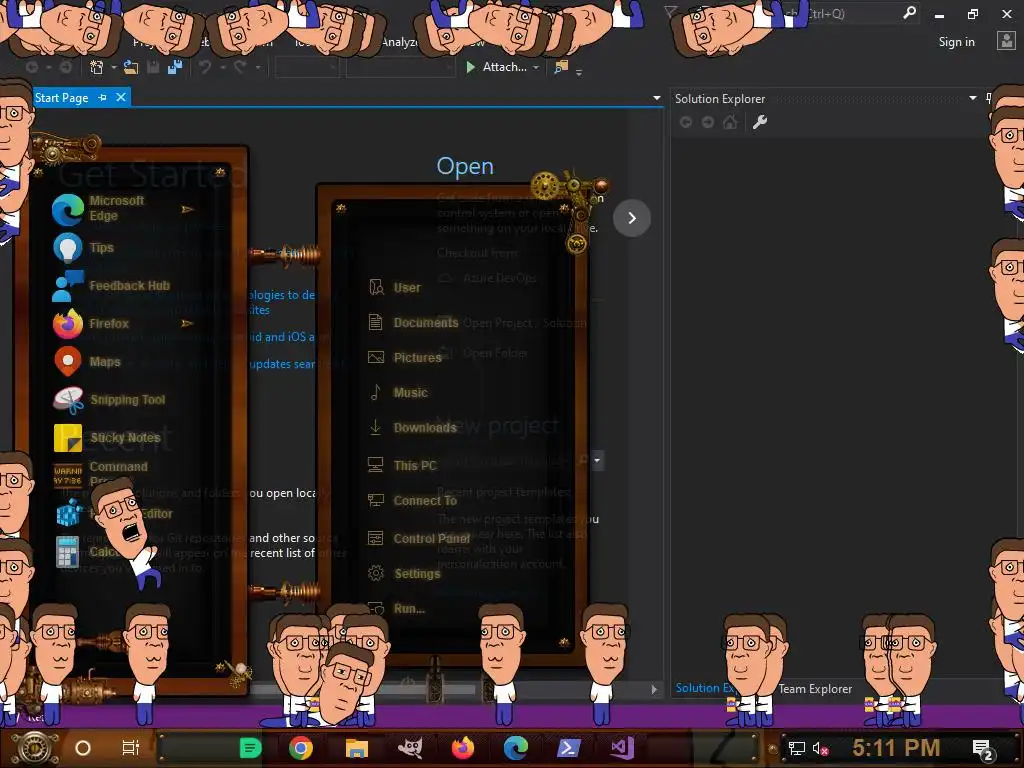Screen dimensions: 1024x768
Task: Open GIMP from the taskbar
Action: (410, 748)
